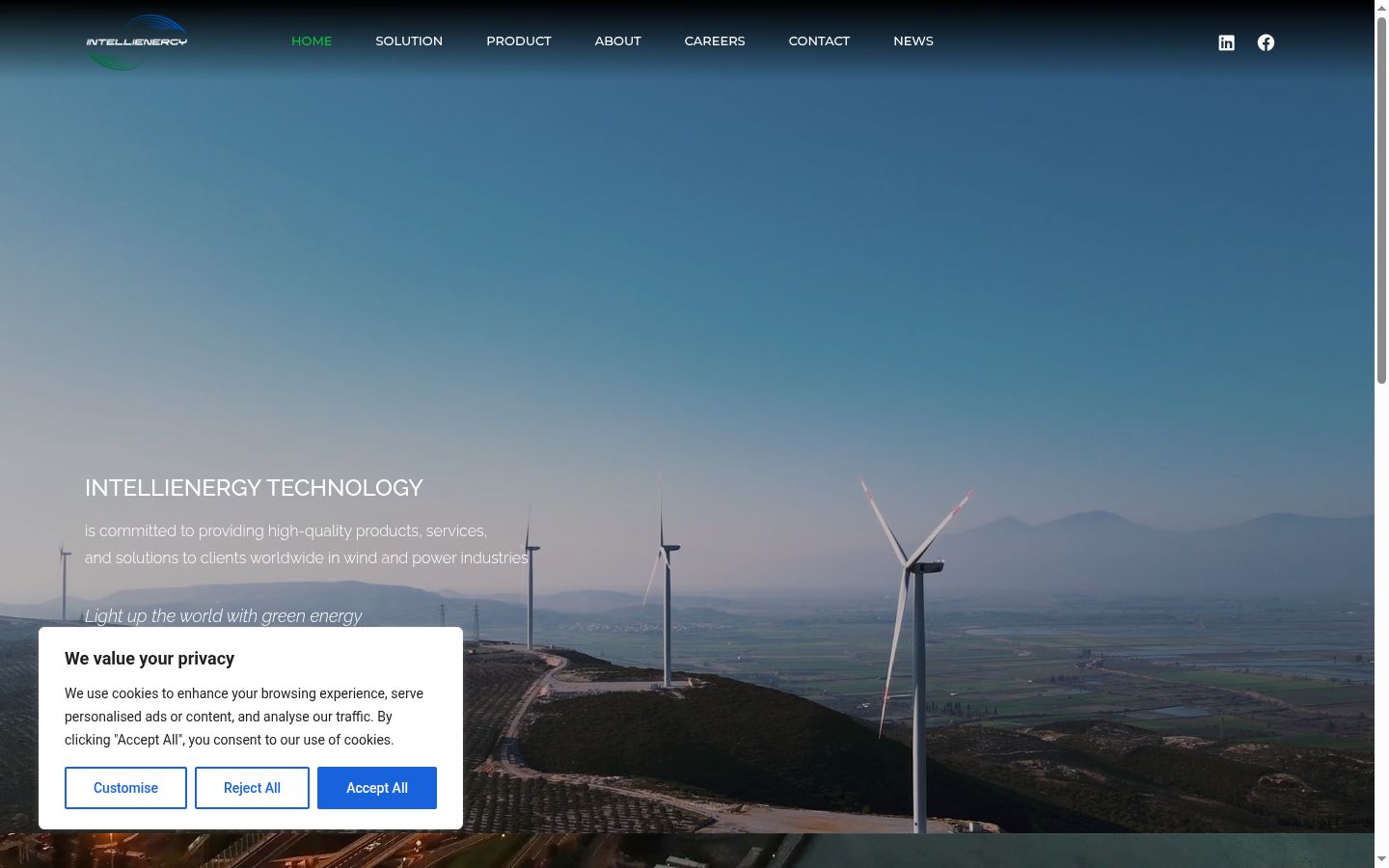Open the LinkedIn social icon
The width and height of the screenshot is (1389, 868).
[1226, 42]
